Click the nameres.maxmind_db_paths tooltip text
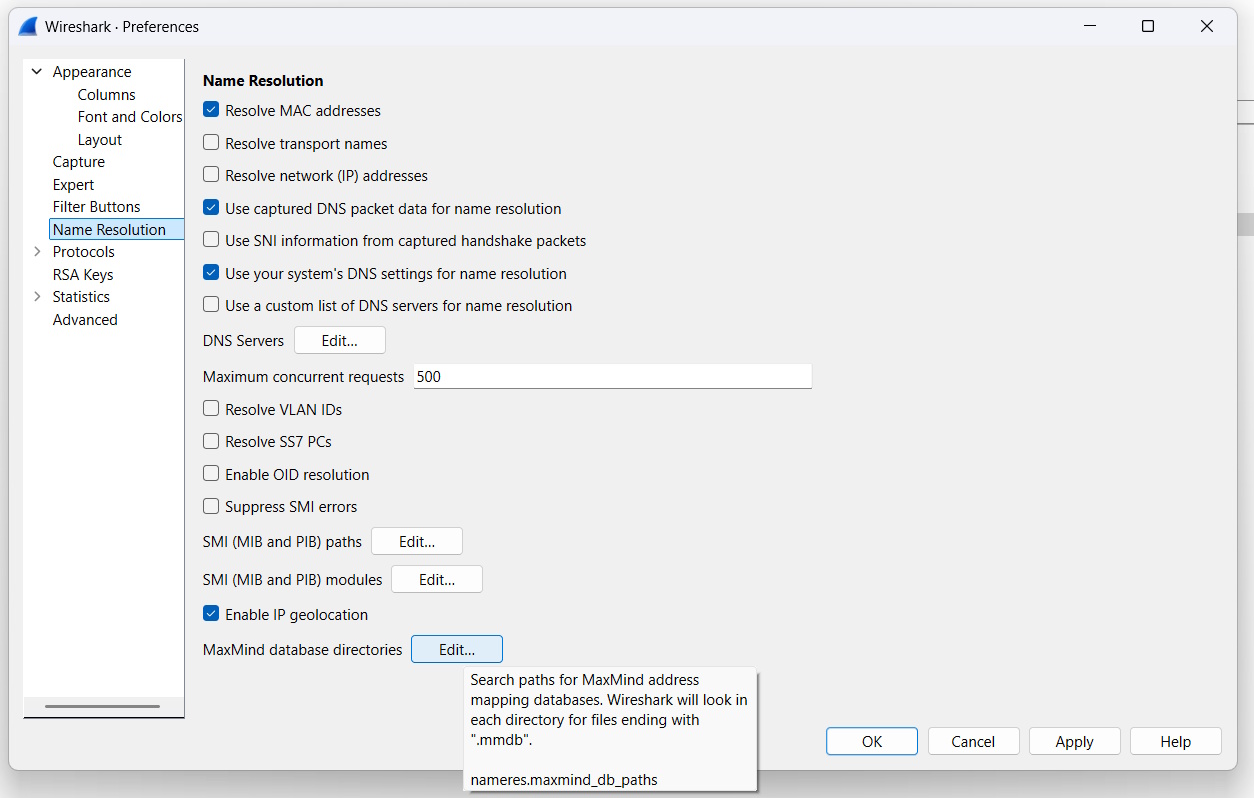 tap(564, 780)
